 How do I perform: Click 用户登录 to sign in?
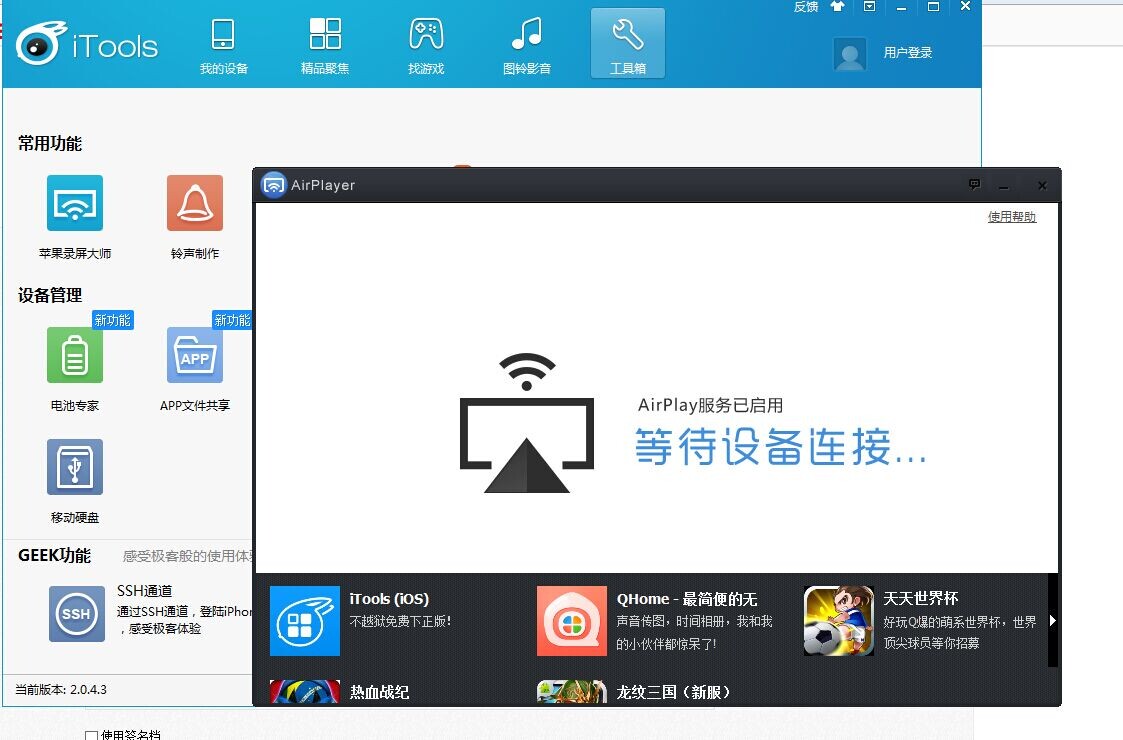[907, 52]
